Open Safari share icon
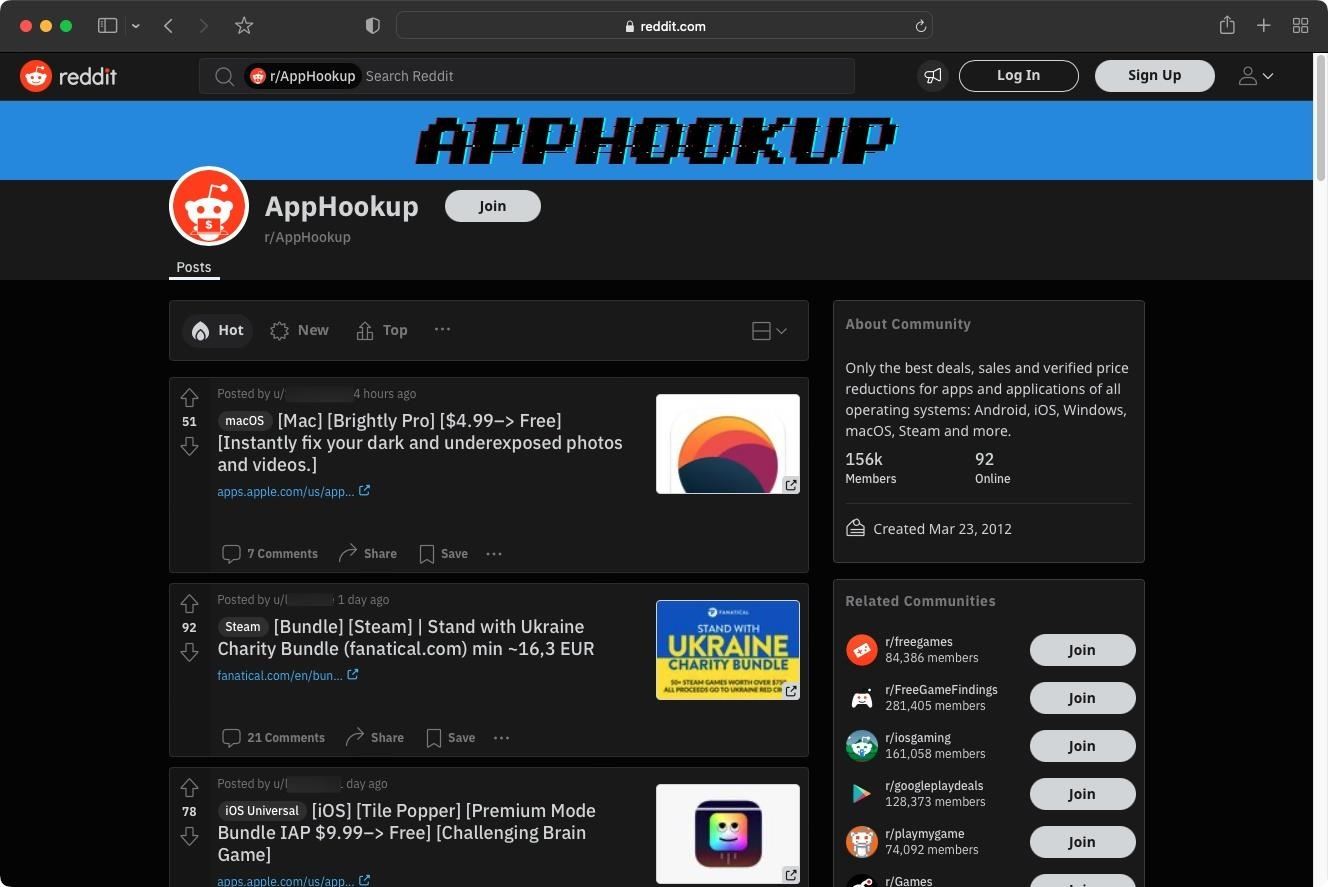1328x887 pixels. pyautogui.click(x=1227, y=25)
